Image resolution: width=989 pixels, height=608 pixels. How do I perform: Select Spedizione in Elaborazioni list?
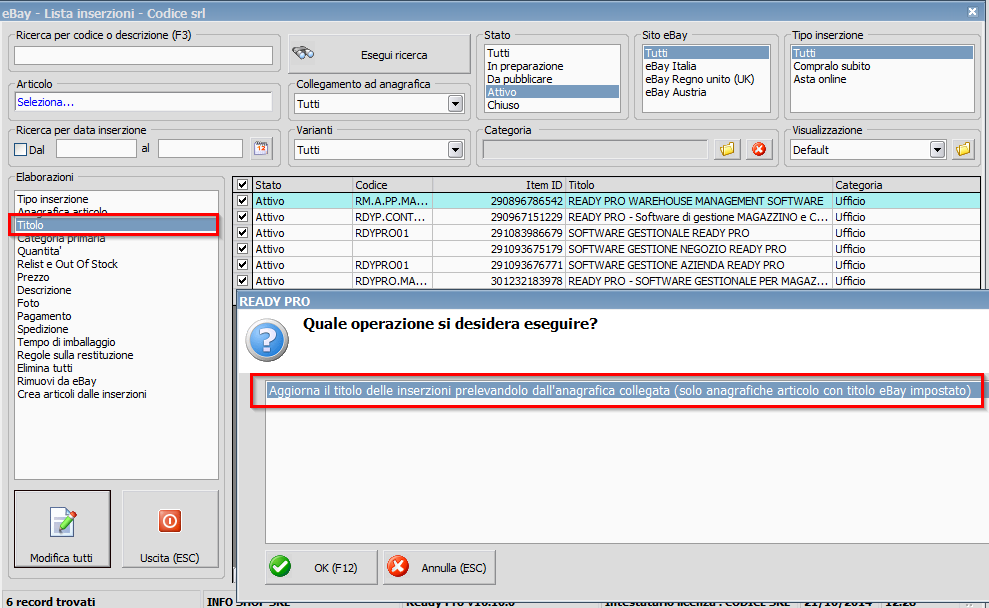[x=116, y=329]
